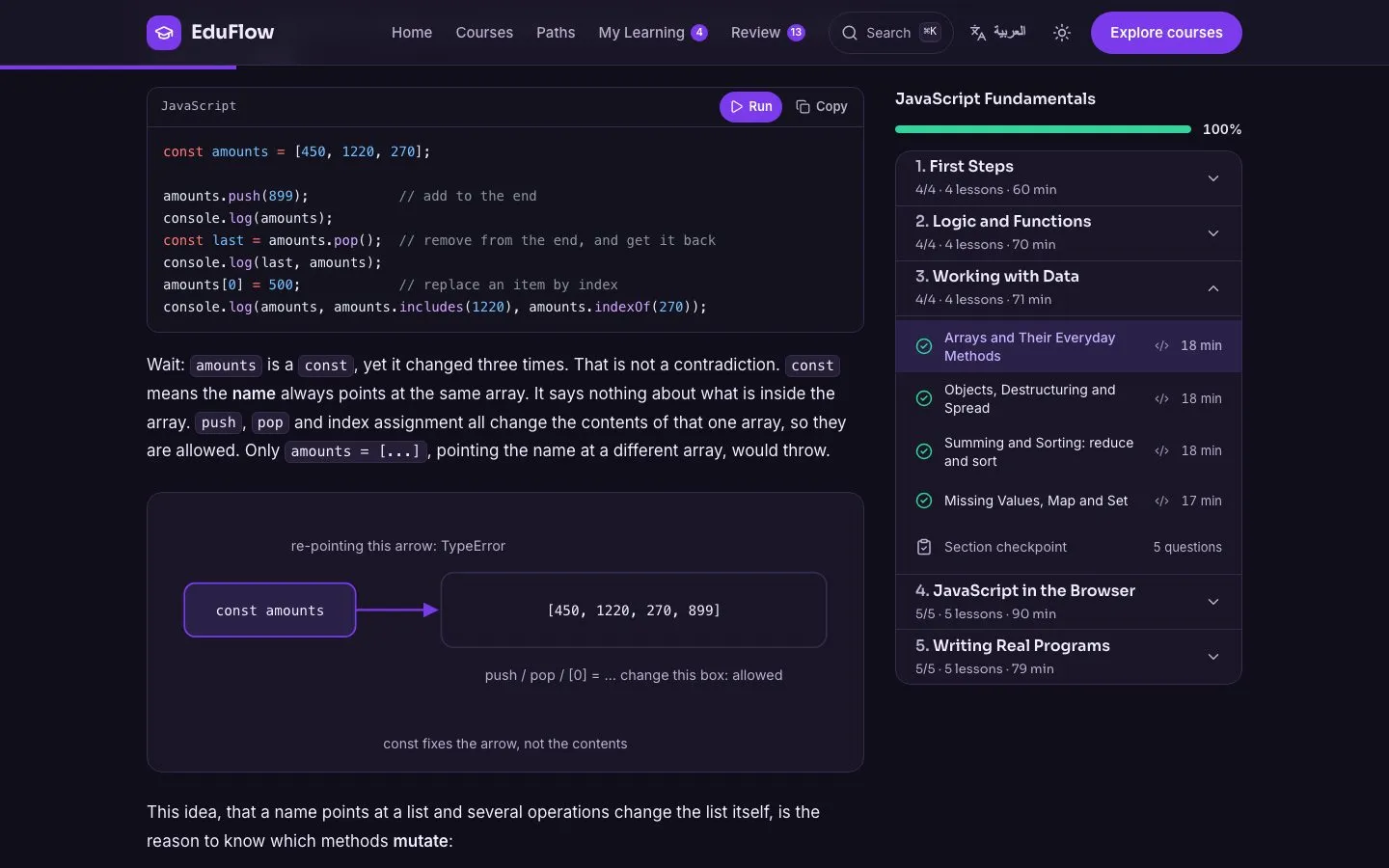Click the "[450, 1220, 270, 899]" diagram box

pyautogui.click(x=634, y=610)
